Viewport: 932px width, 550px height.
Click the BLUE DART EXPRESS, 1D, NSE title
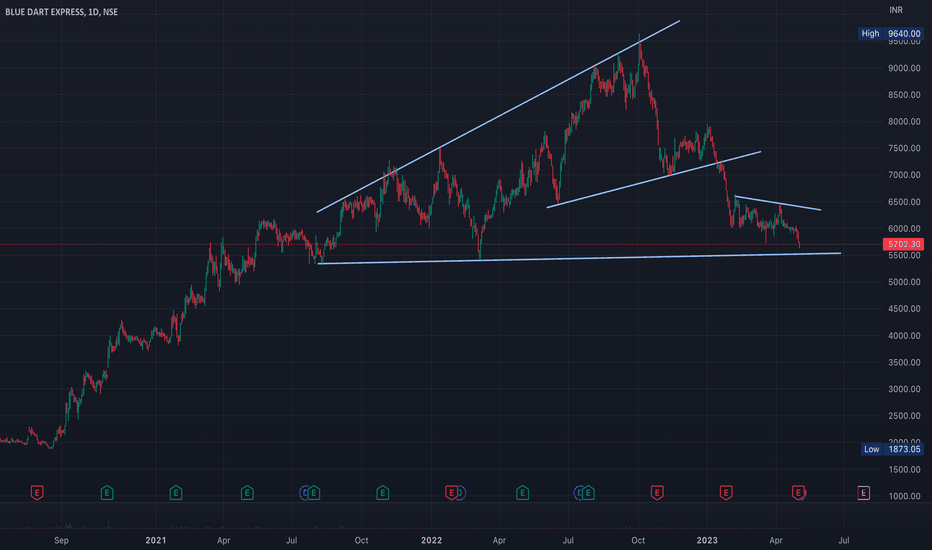click(61, 12)
